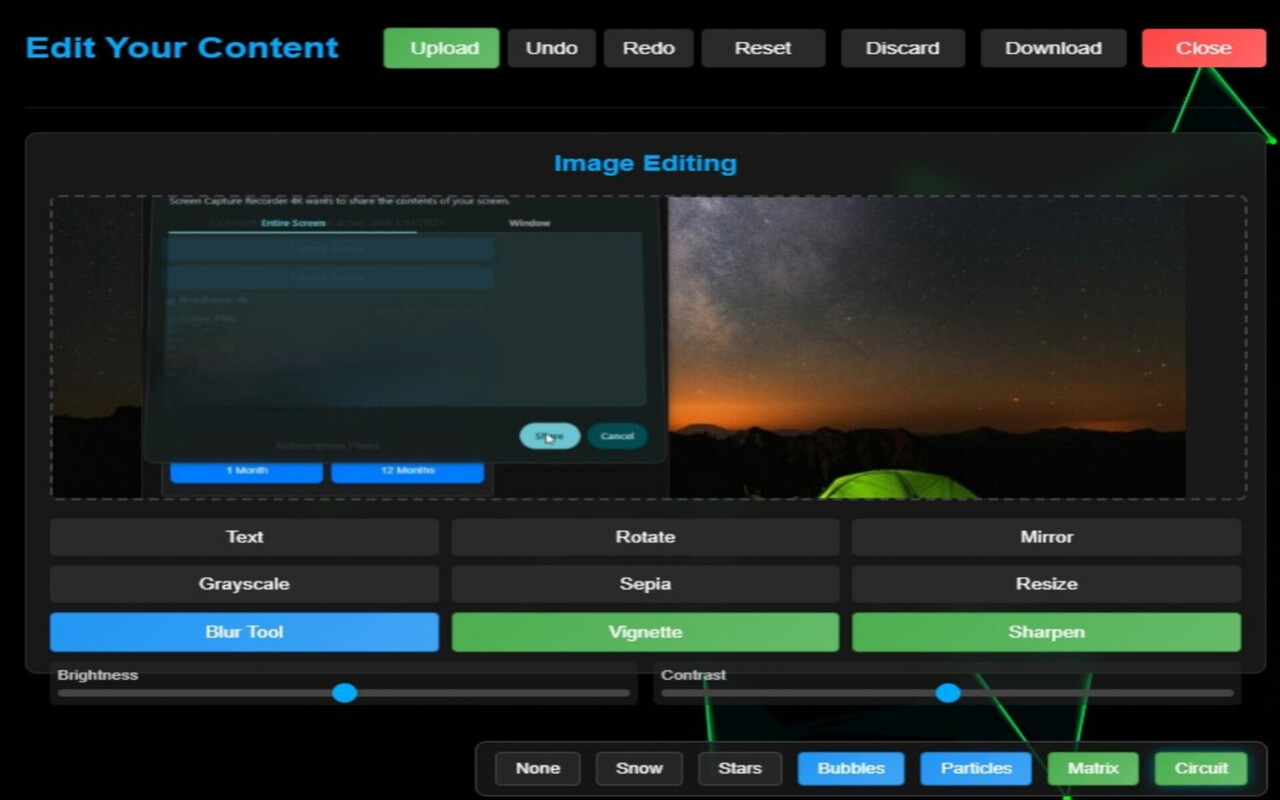Click the Window tab in preview
Image resolution: width=1280 pixels, height=800 pixels.
(530, 223)
